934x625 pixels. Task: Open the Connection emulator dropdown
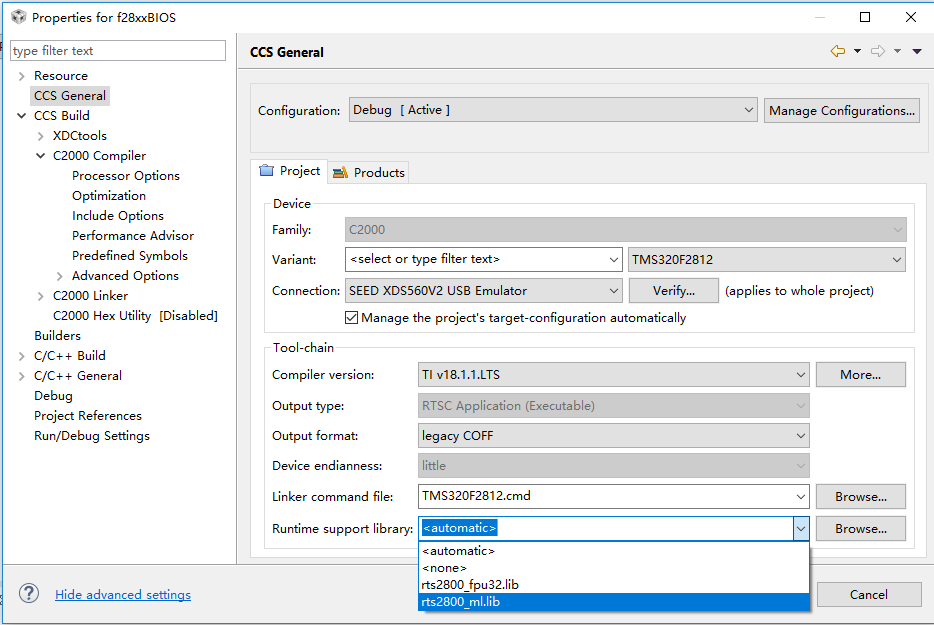coord(484,291)
